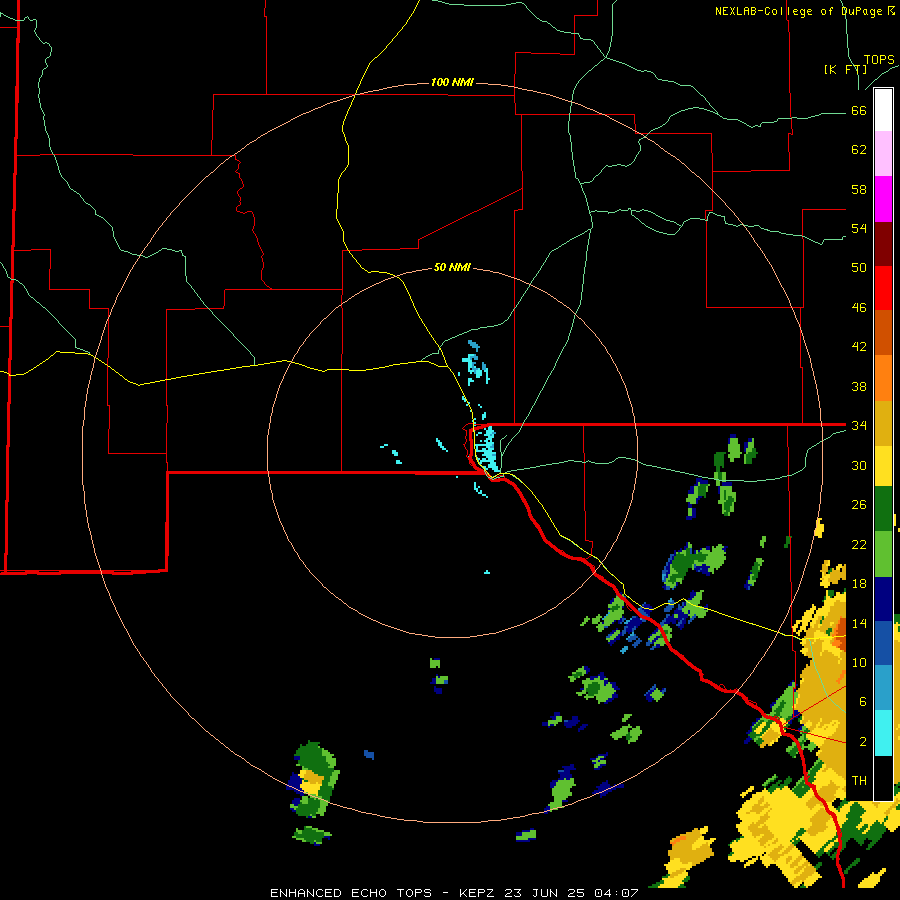Viewport: 900px width, 900px height.
Task: Click the single-digit legend value "2"
Action: click(863, 742)
